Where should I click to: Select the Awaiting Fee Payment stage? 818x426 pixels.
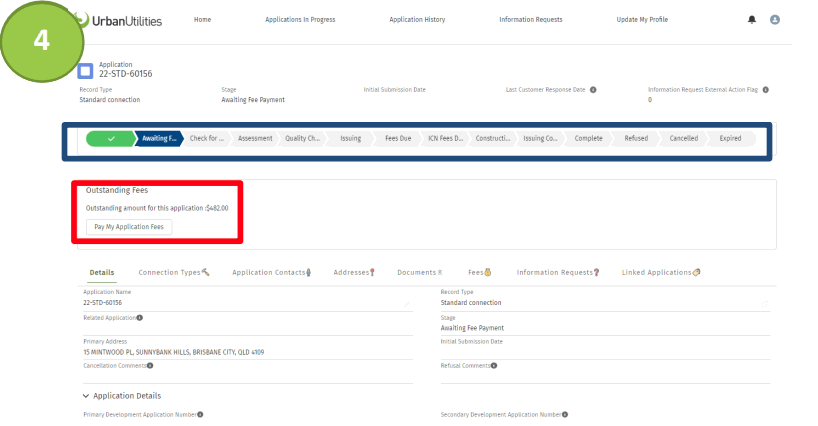click(159, 138)
